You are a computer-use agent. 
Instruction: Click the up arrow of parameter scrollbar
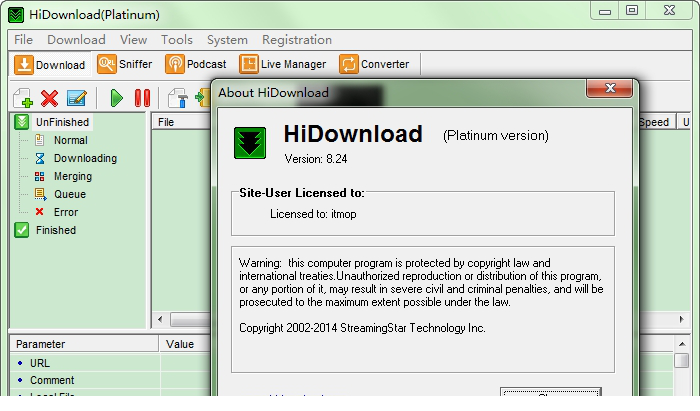pos(682,344)
